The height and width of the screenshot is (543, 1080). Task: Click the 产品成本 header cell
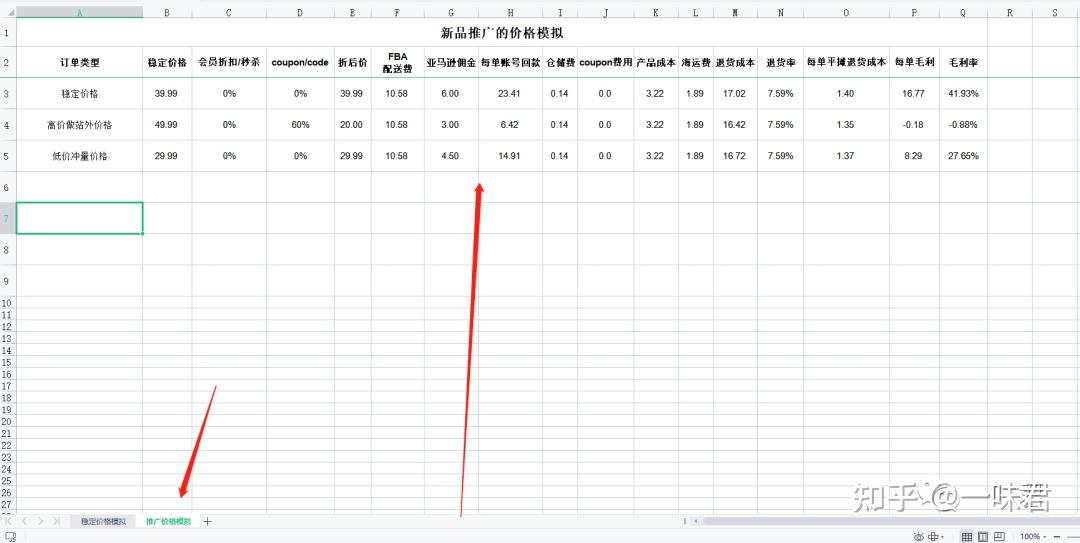(656, 62)
